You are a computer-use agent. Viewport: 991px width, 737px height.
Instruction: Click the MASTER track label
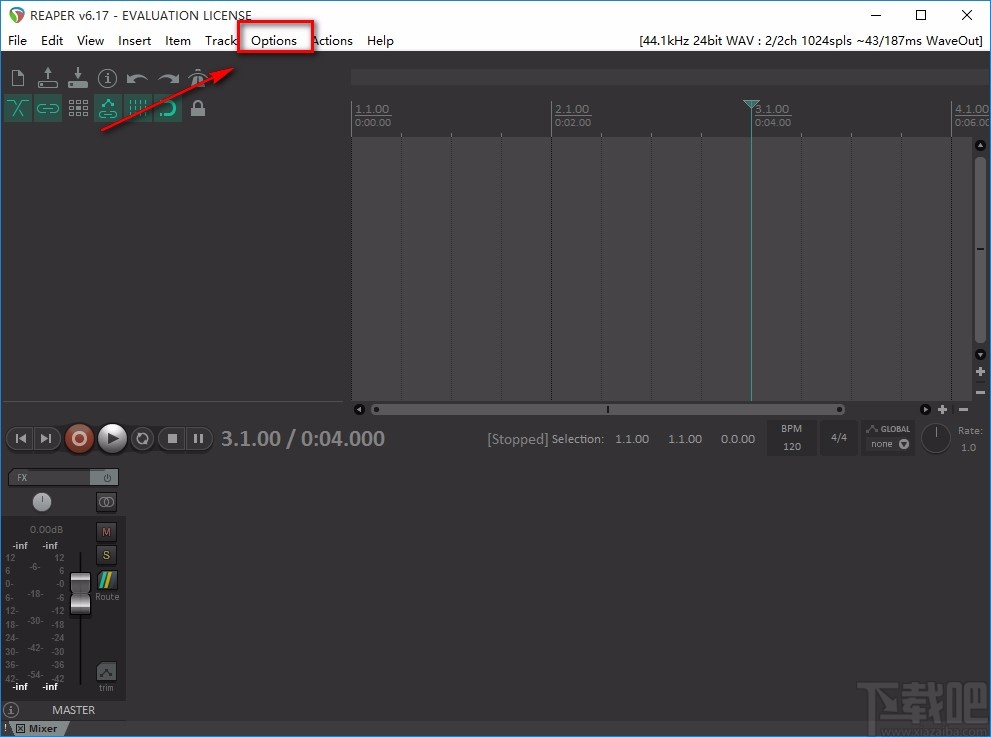pyautogui.click(x=73, y=710)
